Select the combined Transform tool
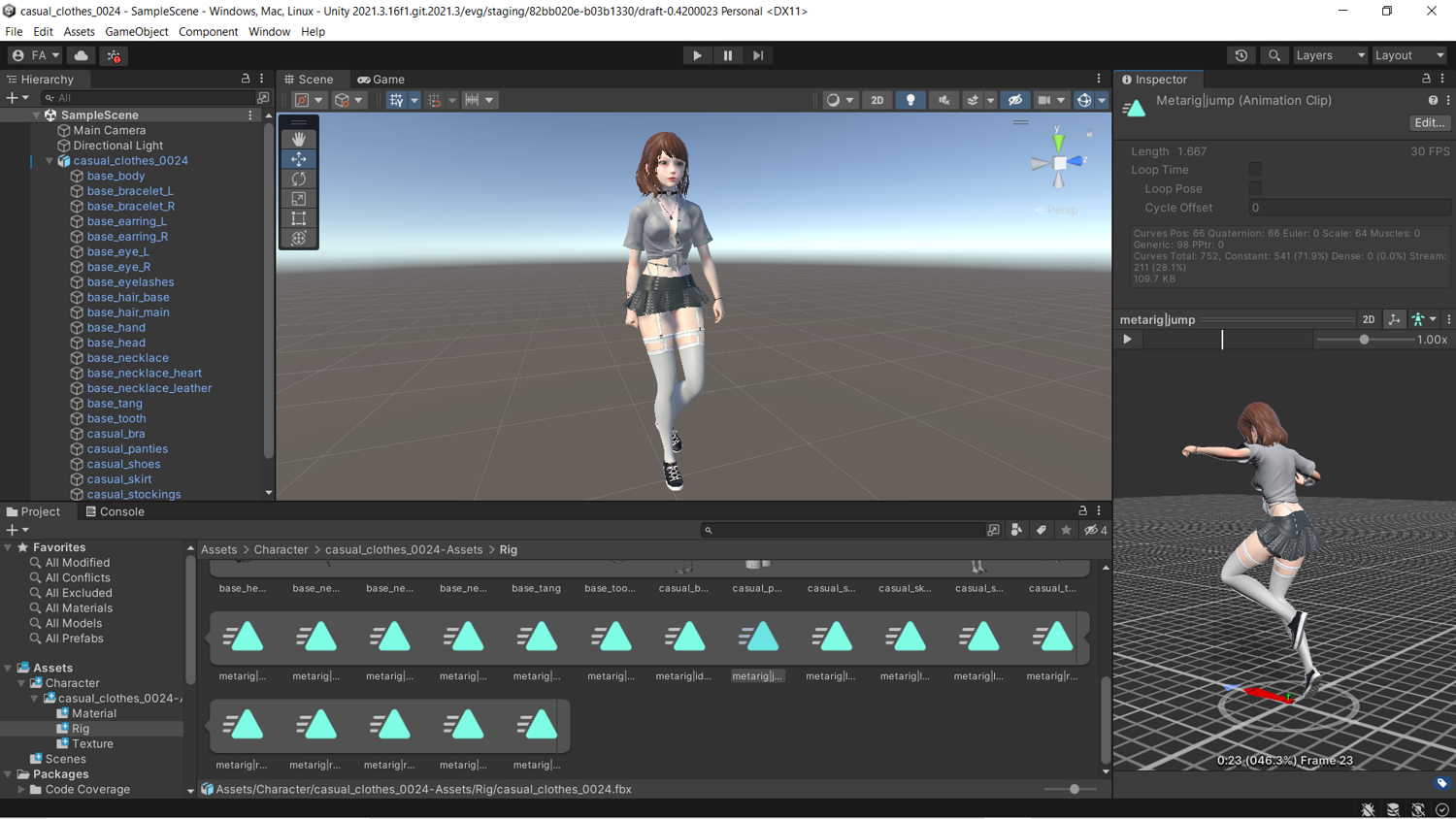 pyautogui.click(x=299, y=239)
